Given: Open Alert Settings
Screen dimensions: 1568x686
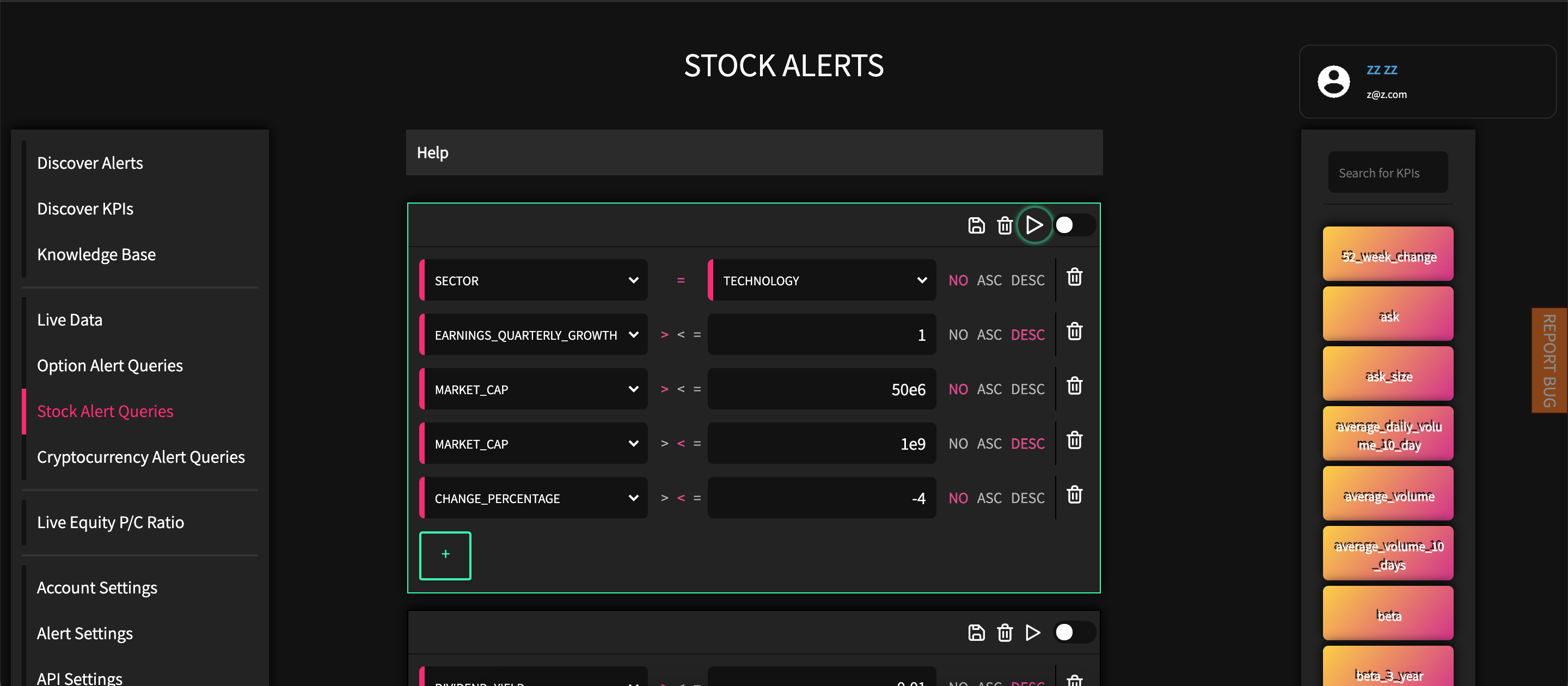Looking at the screenshot, I should tap(84, 633).
